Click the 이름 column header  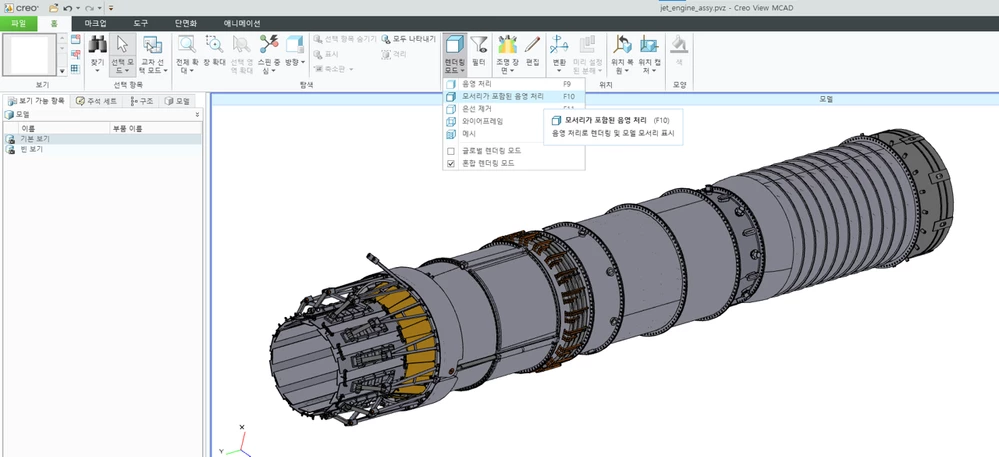pos(62,128)
